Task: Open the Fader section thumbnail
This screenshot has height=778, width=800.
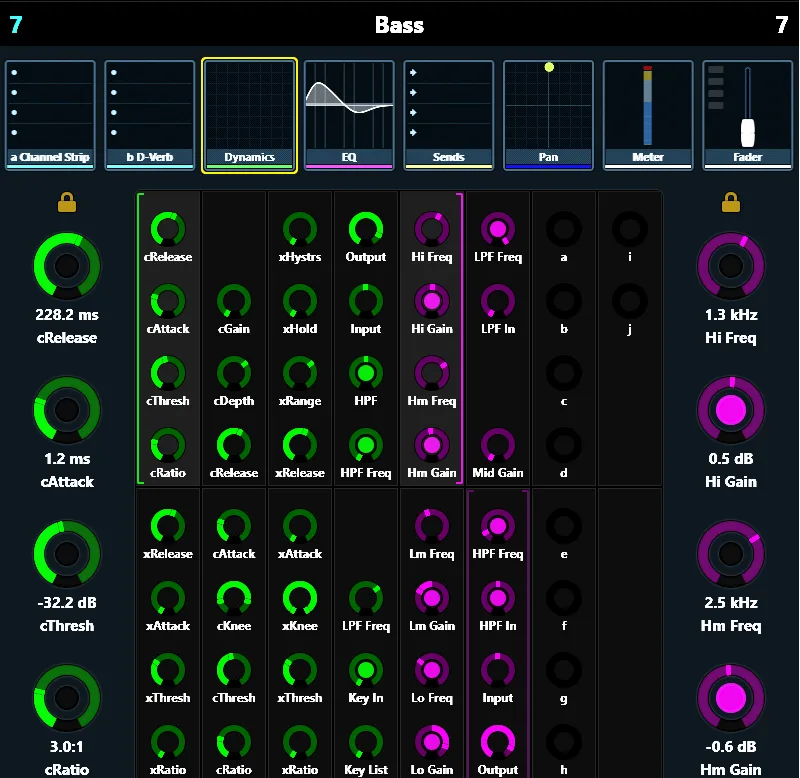Action: 747,115
